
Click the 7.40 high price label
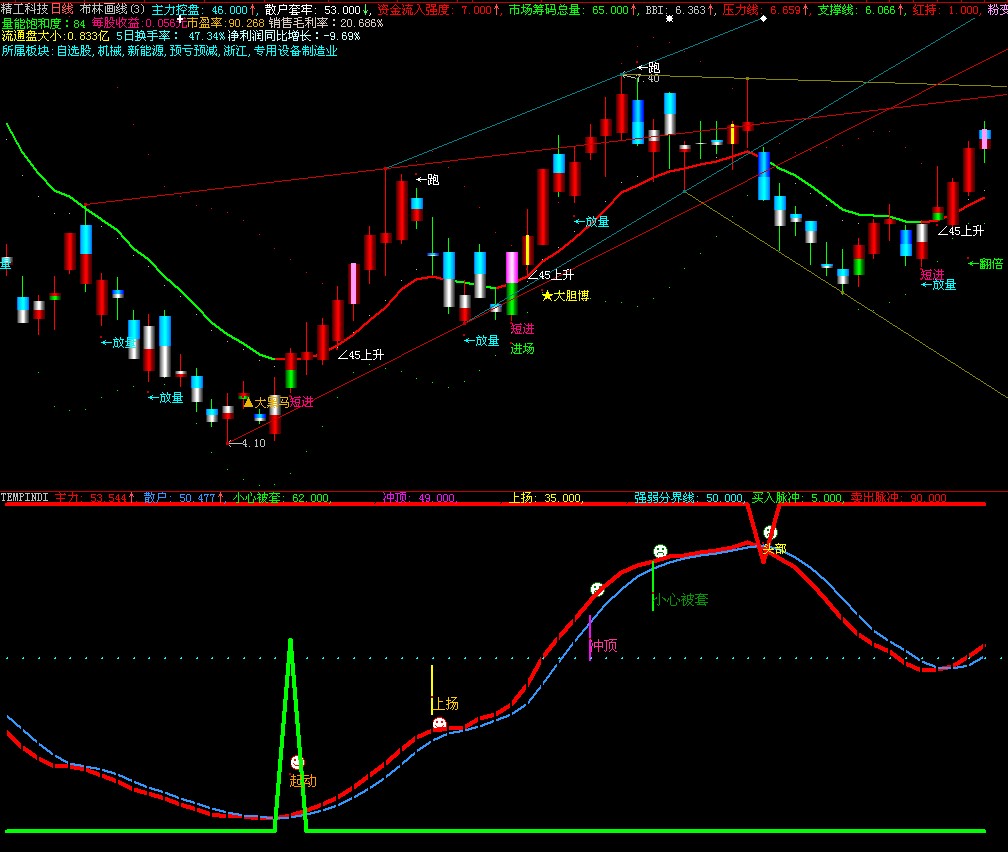pos(647,78)
